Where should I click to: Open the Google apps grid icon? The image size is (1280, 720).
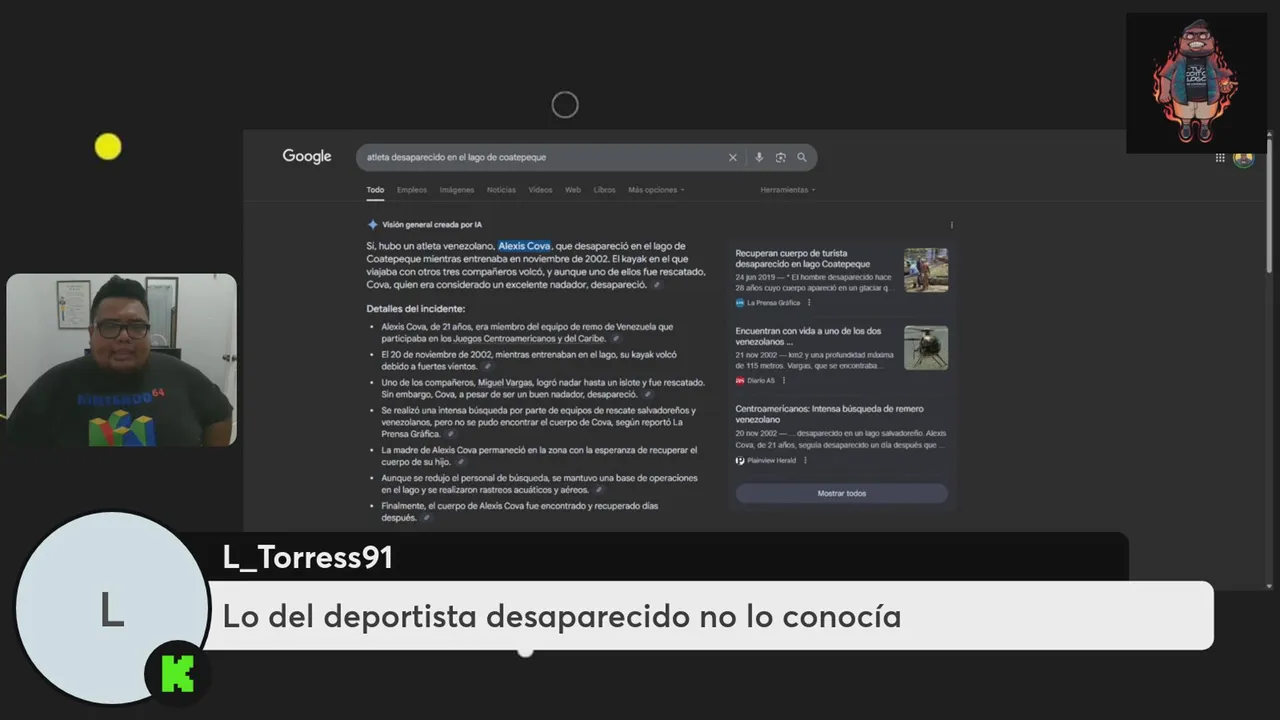coord(1220,158)
